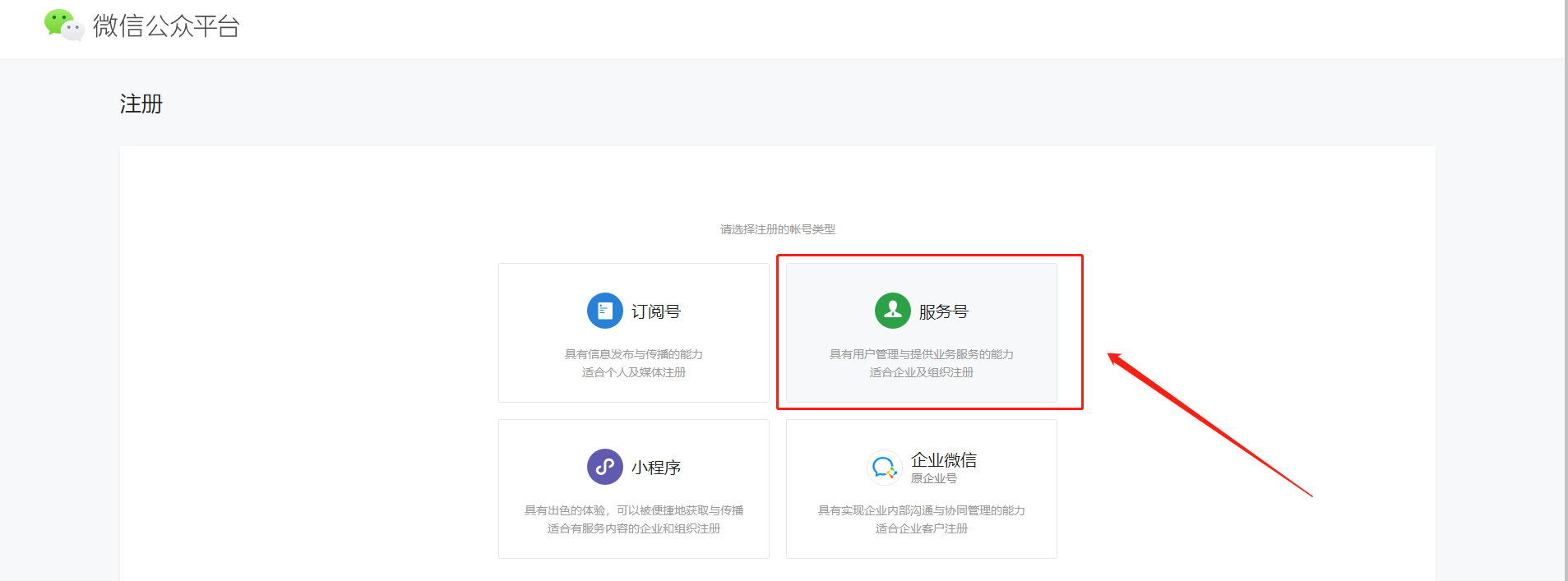
Task: Click 适合企业及组织注册 text
Action: 922,372
